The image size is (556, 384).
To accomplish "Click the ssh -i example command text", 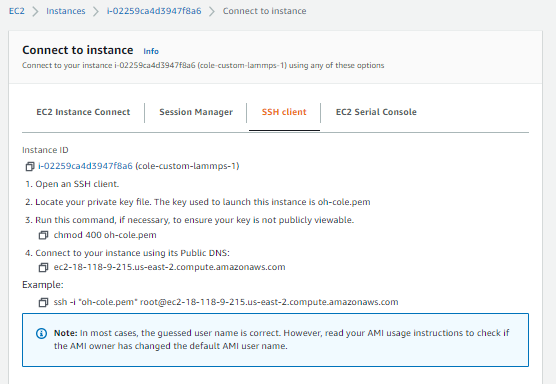I will tap(226, 302).
